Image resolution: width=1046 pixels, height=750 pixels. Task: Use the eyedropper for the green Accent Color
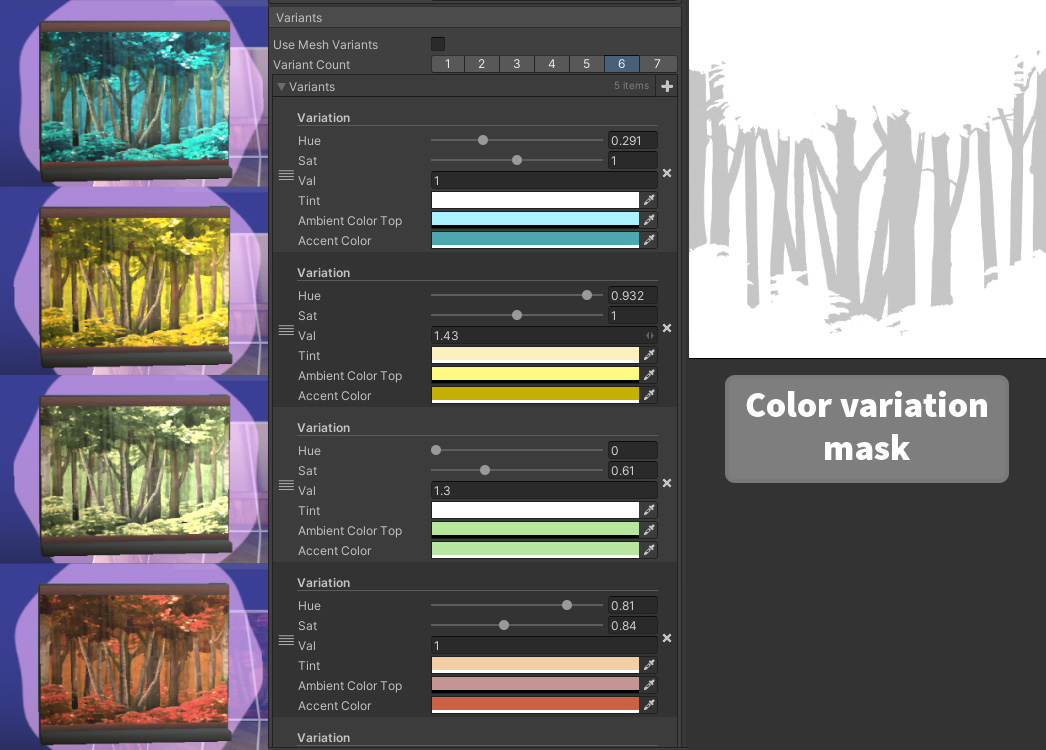coord(649,550)
